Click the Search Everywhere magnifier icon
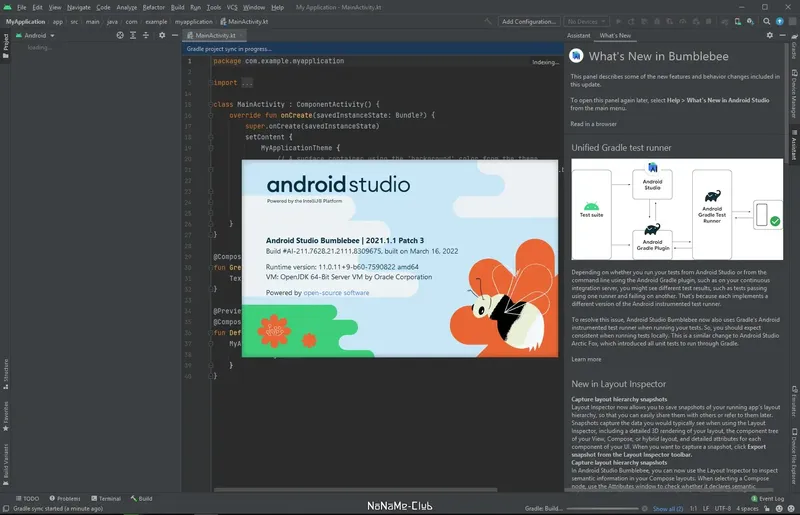Screen dimensions: 800x515 764,21
